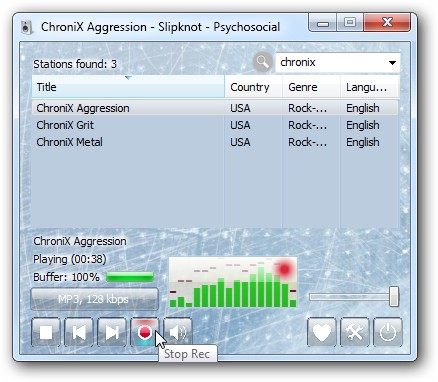438x382 pixels.
Task: Click the volume slider handle
Action: (394, 296)
